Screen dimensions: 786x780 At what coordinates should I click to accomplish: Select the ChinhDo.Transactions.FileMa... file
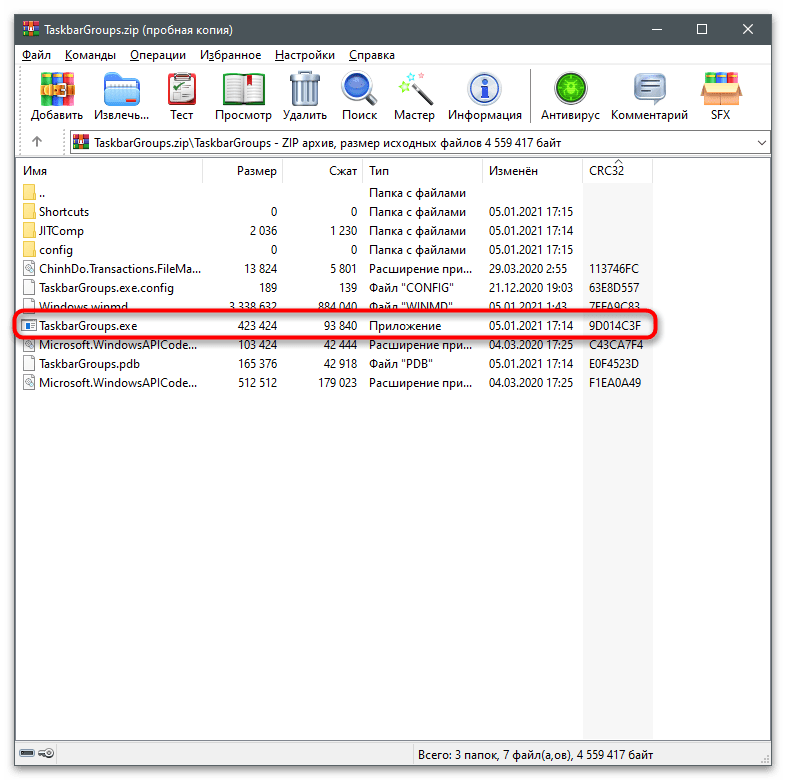(x=120, y=269)
